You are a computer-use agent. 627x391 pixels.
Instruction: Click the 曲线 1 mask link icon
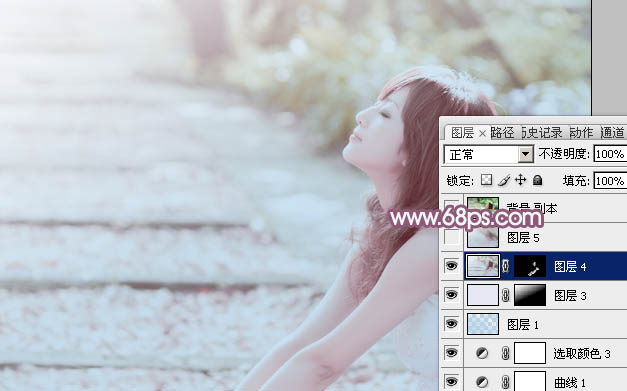point(506,382)
